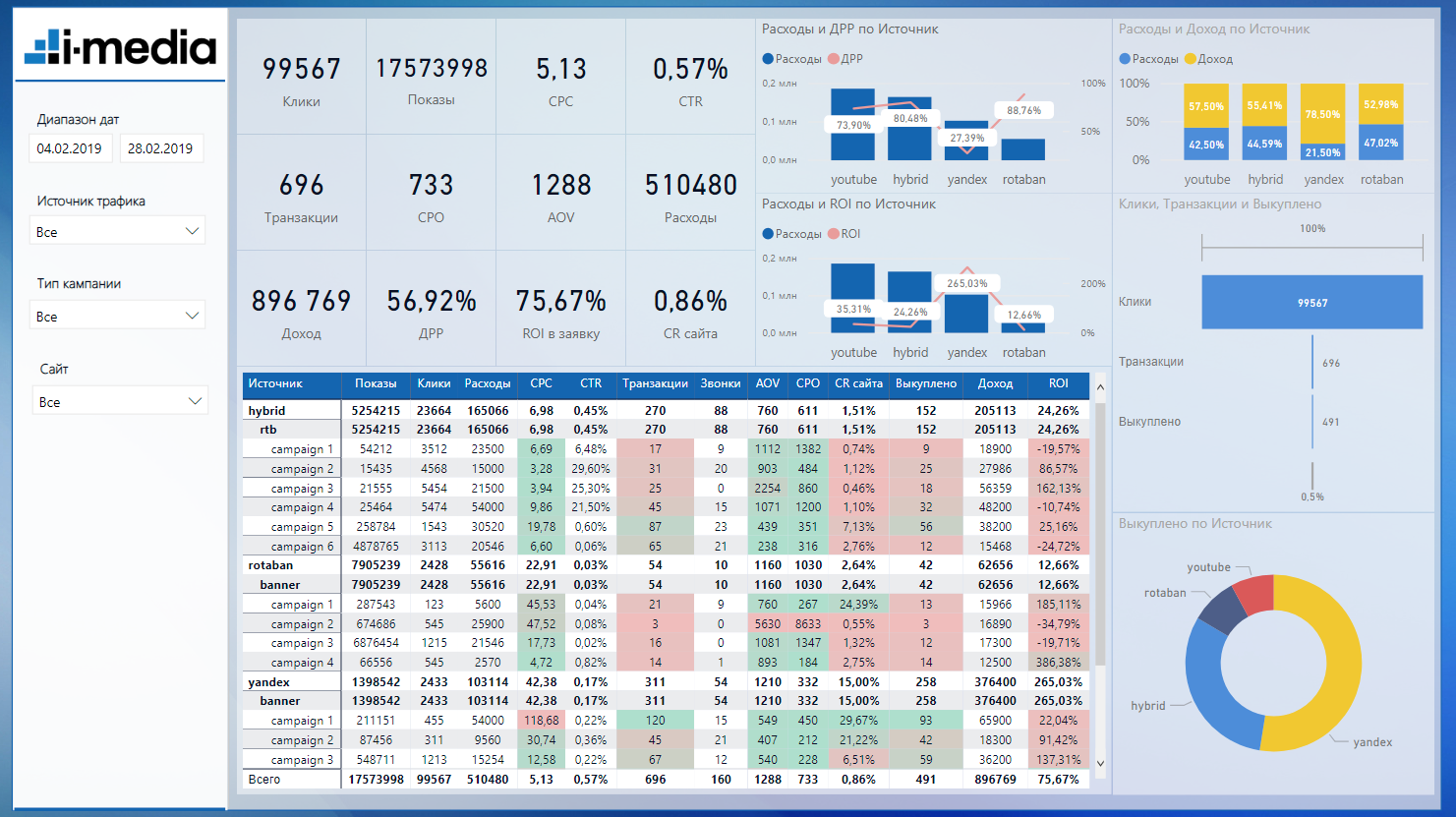Sort table by ROI column header
Viewport: 1456px width, 817px height.
coord(1059,383)
